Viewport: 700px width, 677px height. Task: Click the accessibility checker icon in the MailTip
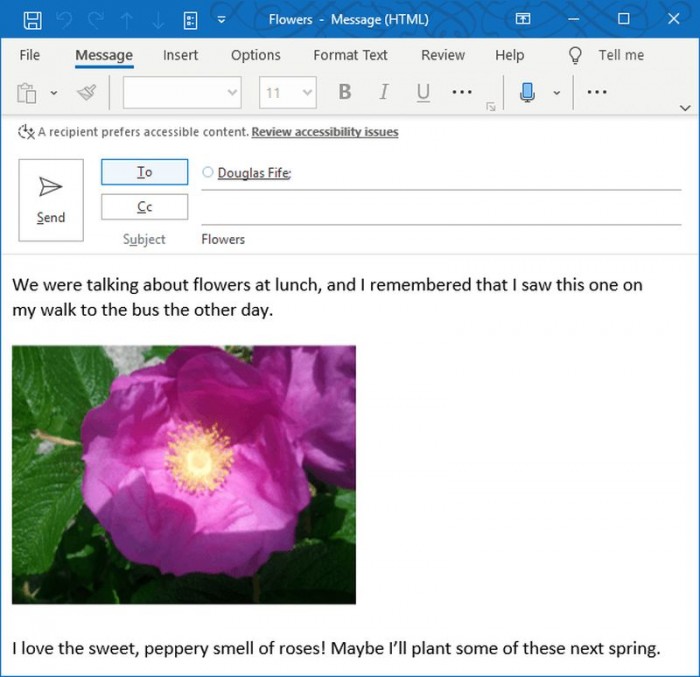click(26, 132)
